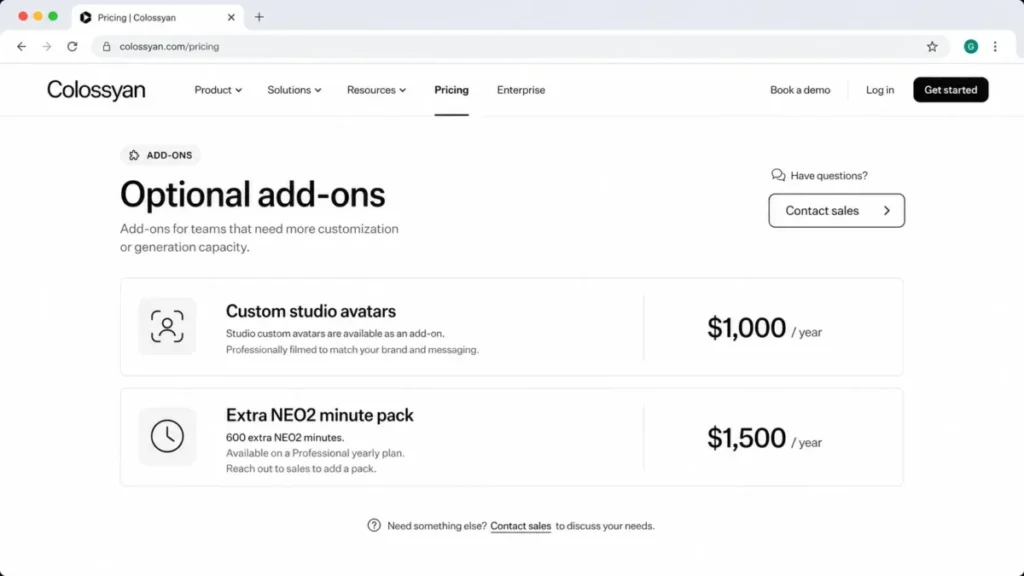Click the macOS green fullscreen button
1024x576 pixels.
pos(53,16)
